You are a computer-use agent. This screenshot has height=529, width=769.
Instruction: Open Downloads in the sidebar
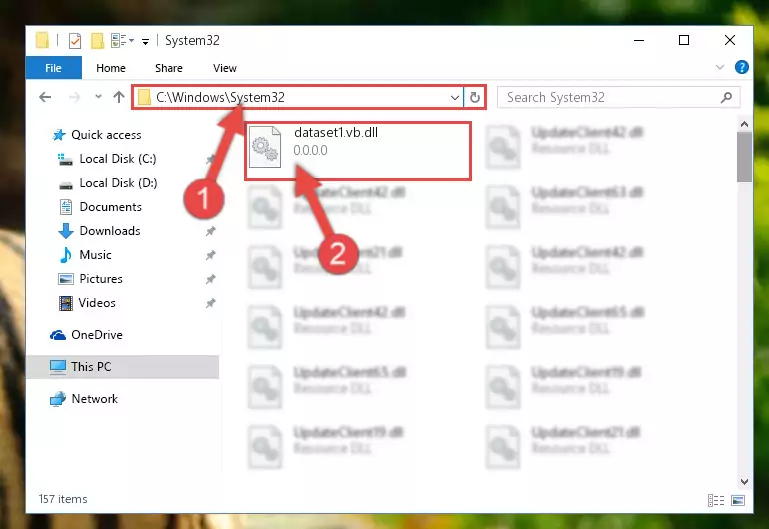coord(110,231)
